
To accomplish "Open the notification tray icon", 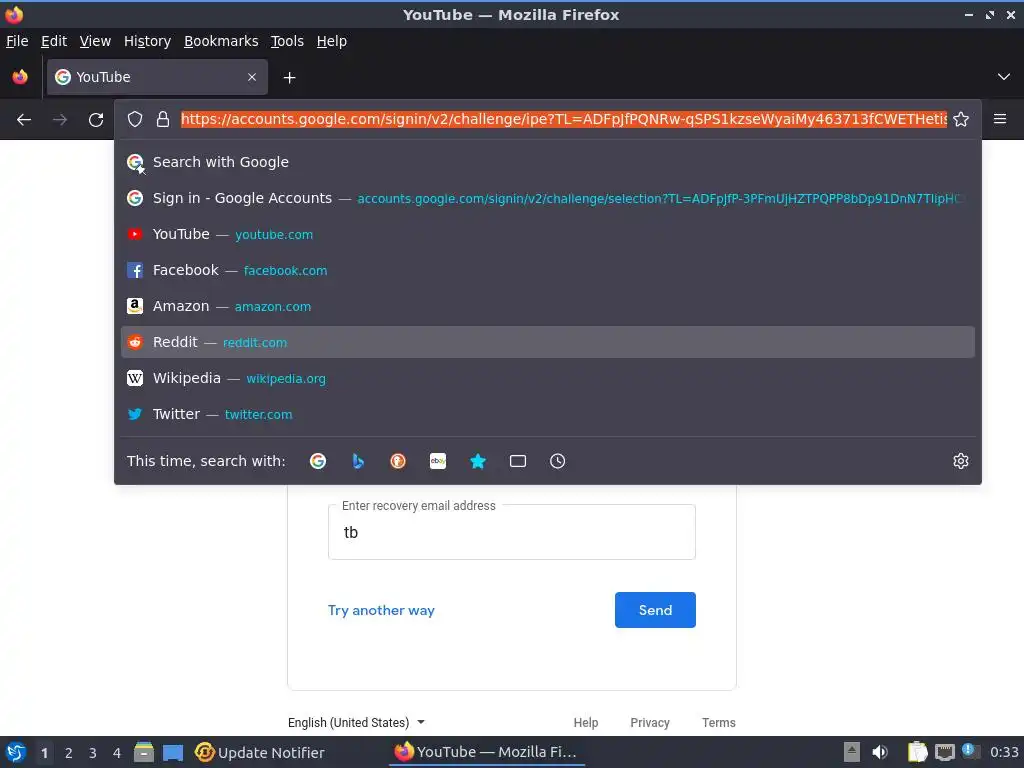I will click(970, 751).
